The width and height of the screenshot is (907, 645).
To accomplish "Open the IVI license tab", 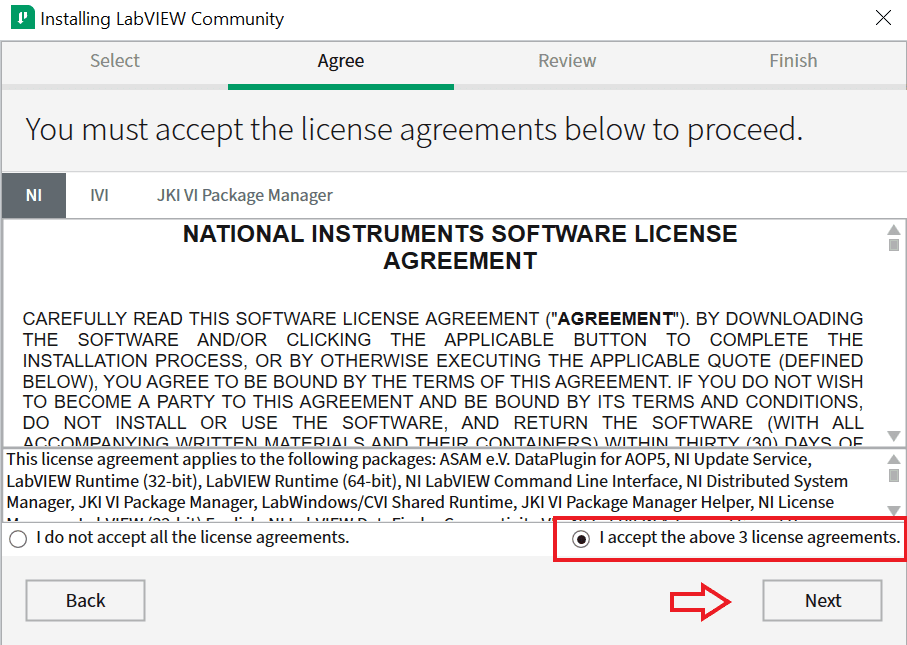I will [x=99, y=195].
